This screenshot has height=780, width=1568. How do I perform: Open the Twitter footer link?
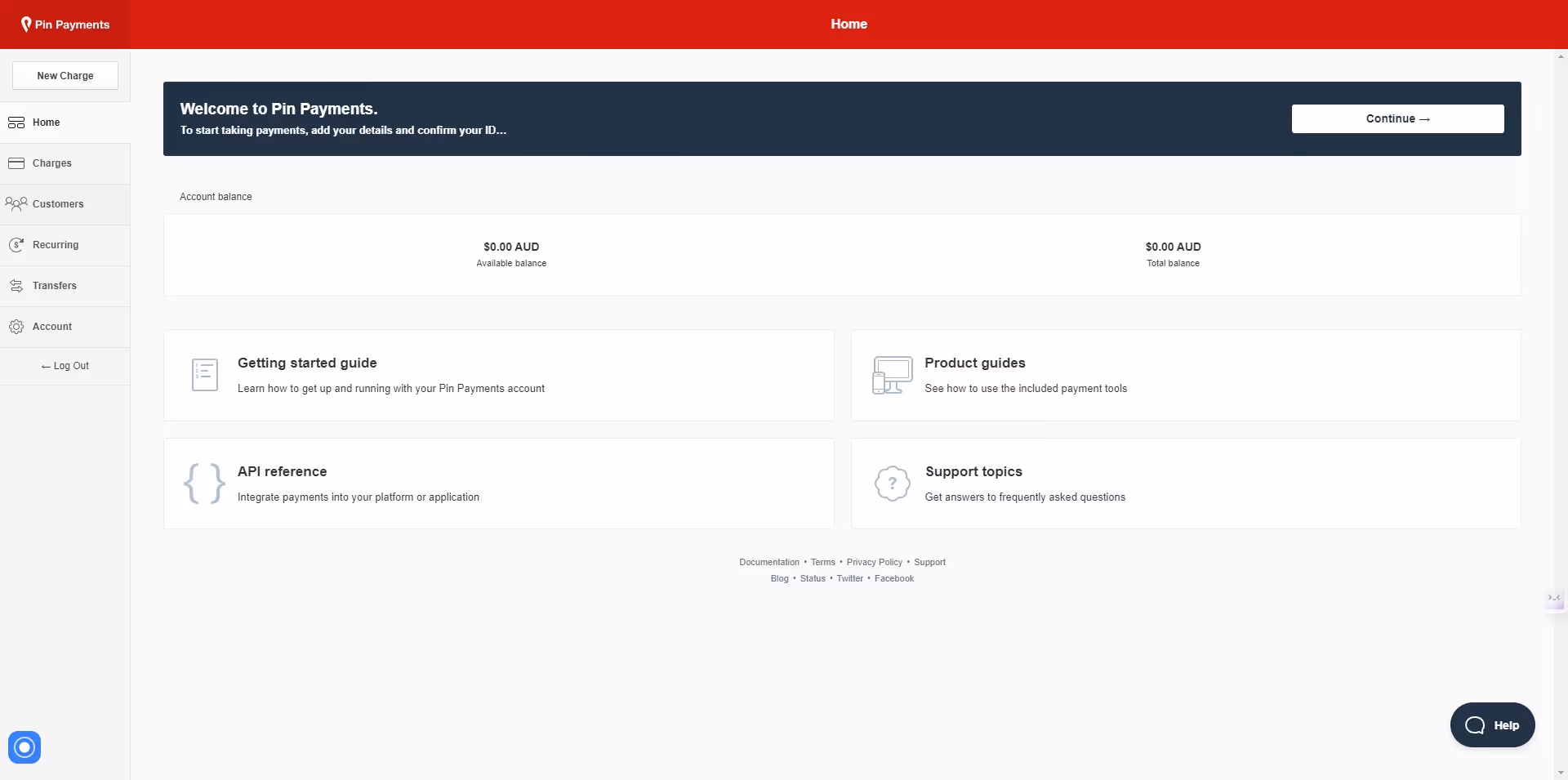(x=850, y=578)
